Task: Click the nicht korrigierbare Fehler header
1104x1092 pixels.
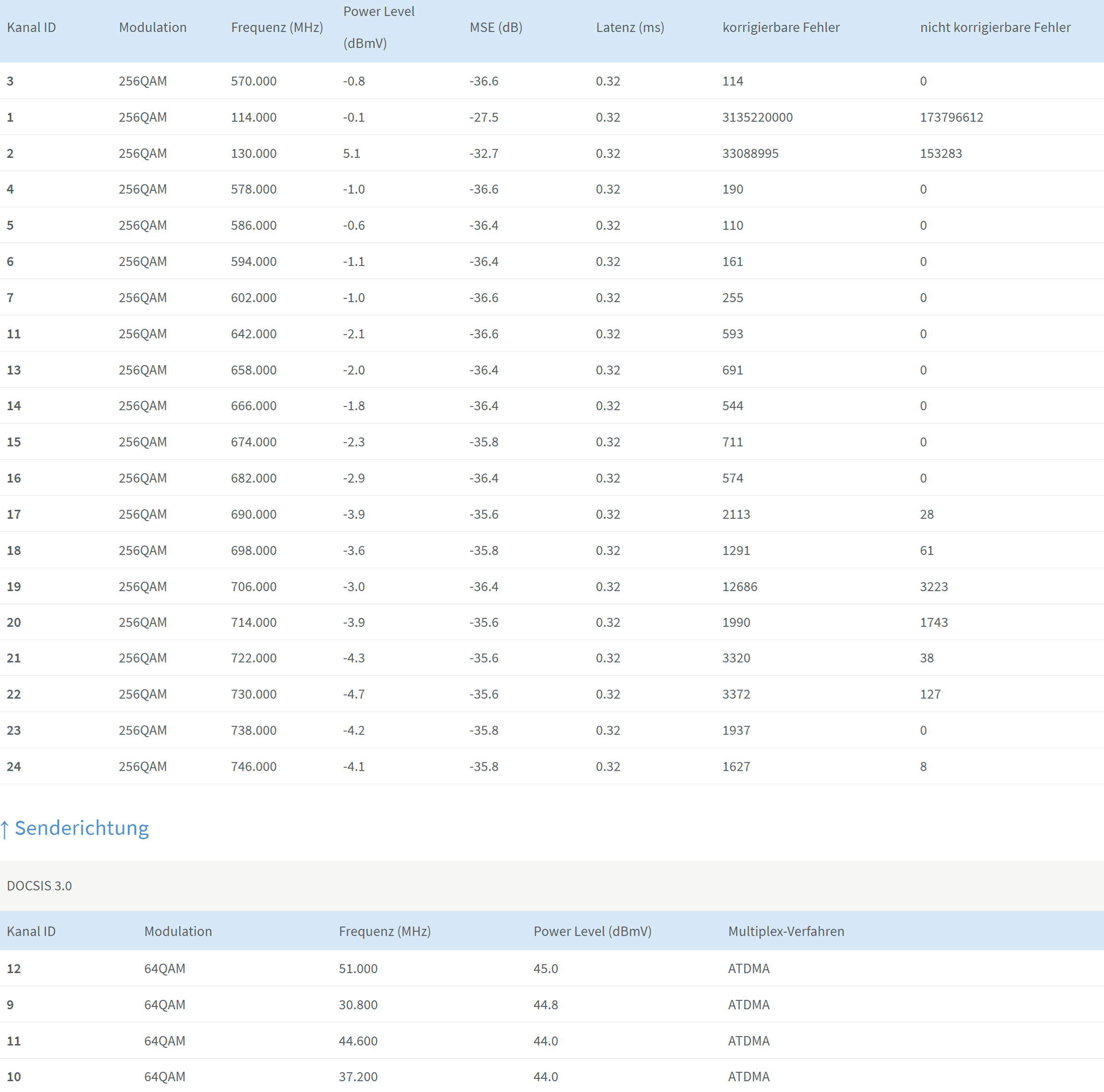Action: (x=995, y=27)
